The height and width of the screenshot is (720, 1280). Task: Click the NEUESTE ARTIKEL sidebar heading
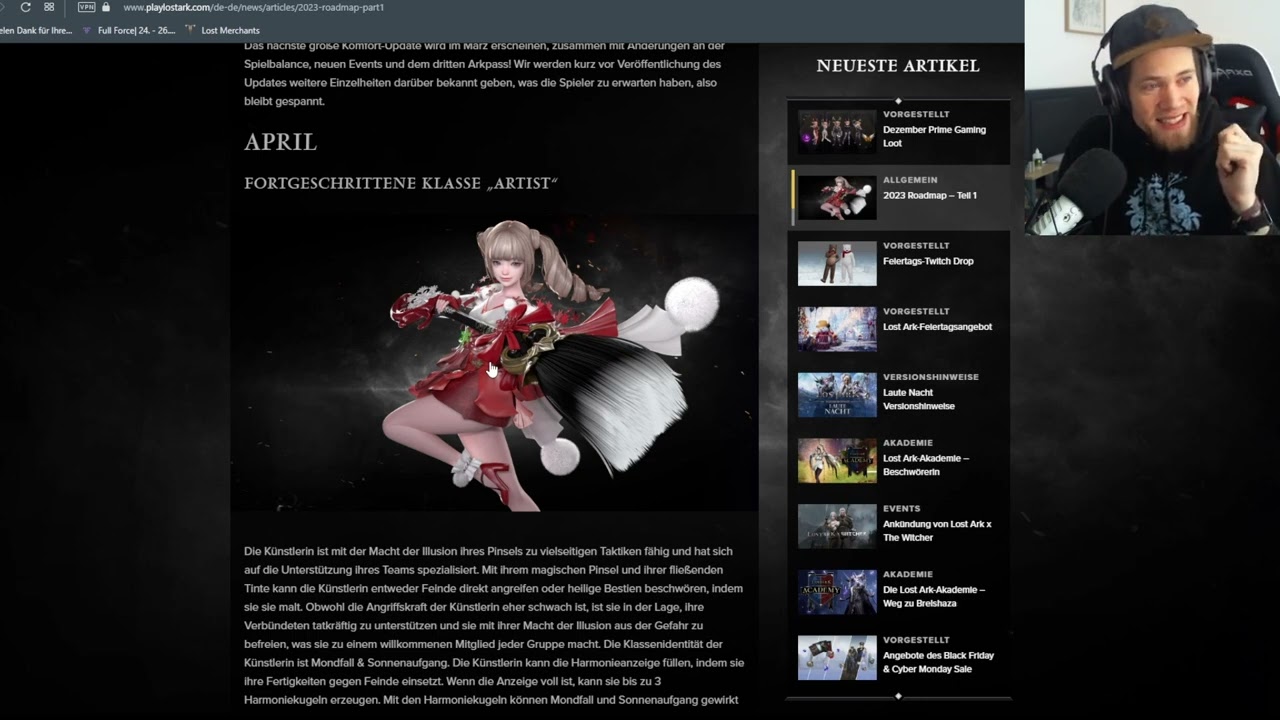click(x=898, y=66)
